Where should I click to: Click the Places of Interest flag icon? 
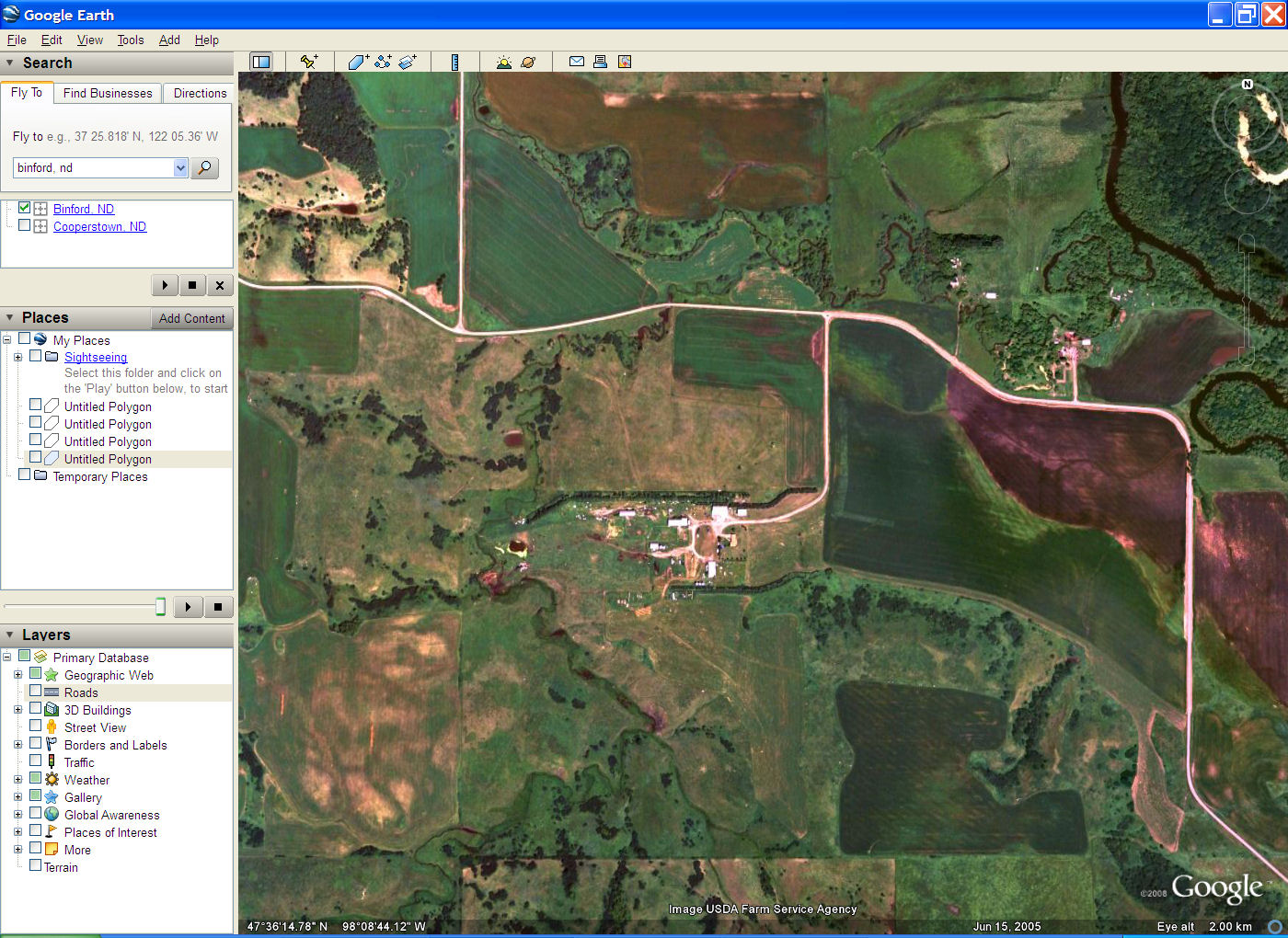tap(52, 832)
